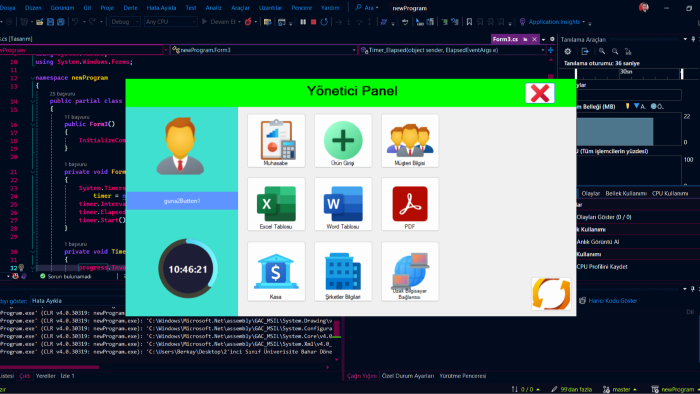Open the Uzak Bilgisayar Bağlantısı tile
This screenshot has height=394, width=700.
tap(410, 272)
